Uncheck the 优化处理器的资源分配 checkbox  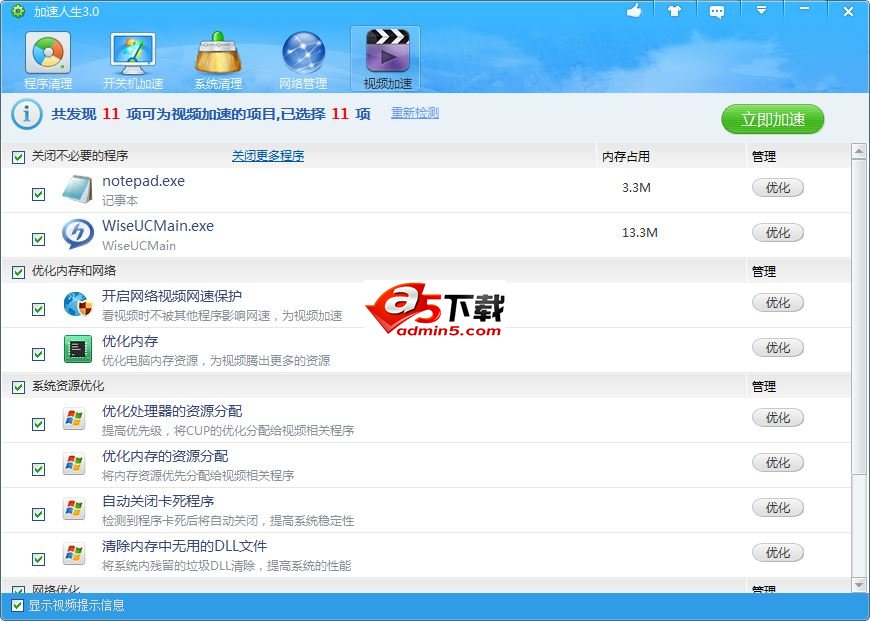pos(38,425)
